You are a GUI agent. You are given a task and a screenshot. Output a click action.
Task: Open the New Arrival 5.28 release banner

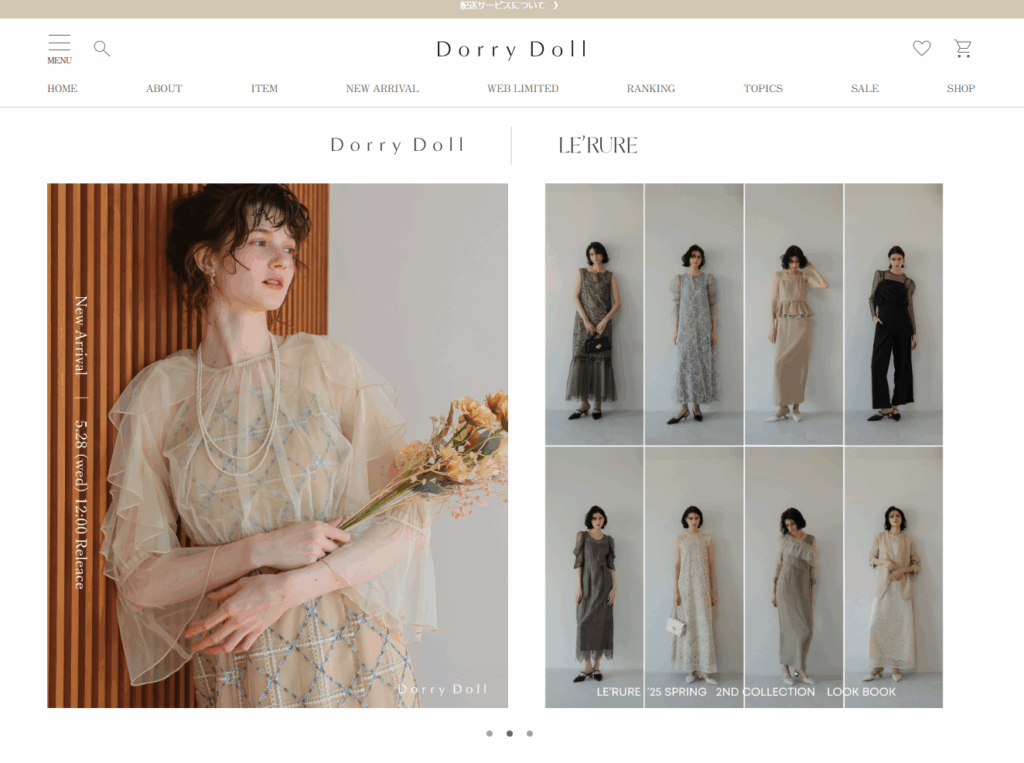[x=278, y=446]
